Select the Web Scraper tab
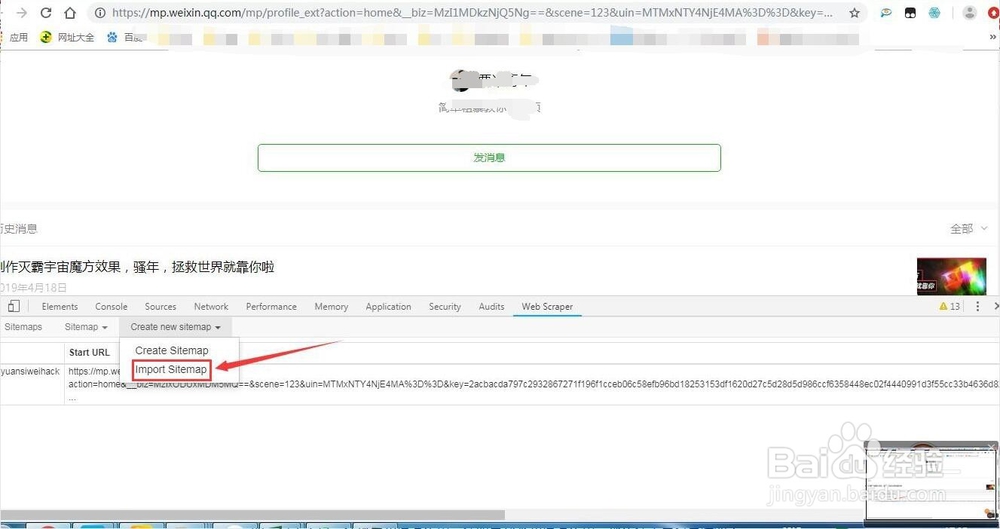This screenshot has width=1000, height=529. [x=547, y=306]
